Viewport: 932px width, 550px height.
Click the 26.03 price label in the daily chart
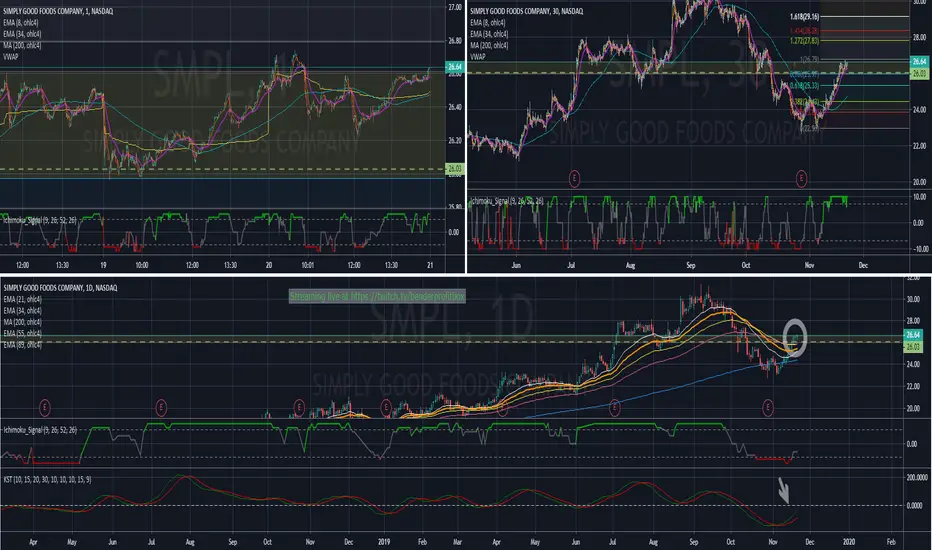tap(913, 347)
